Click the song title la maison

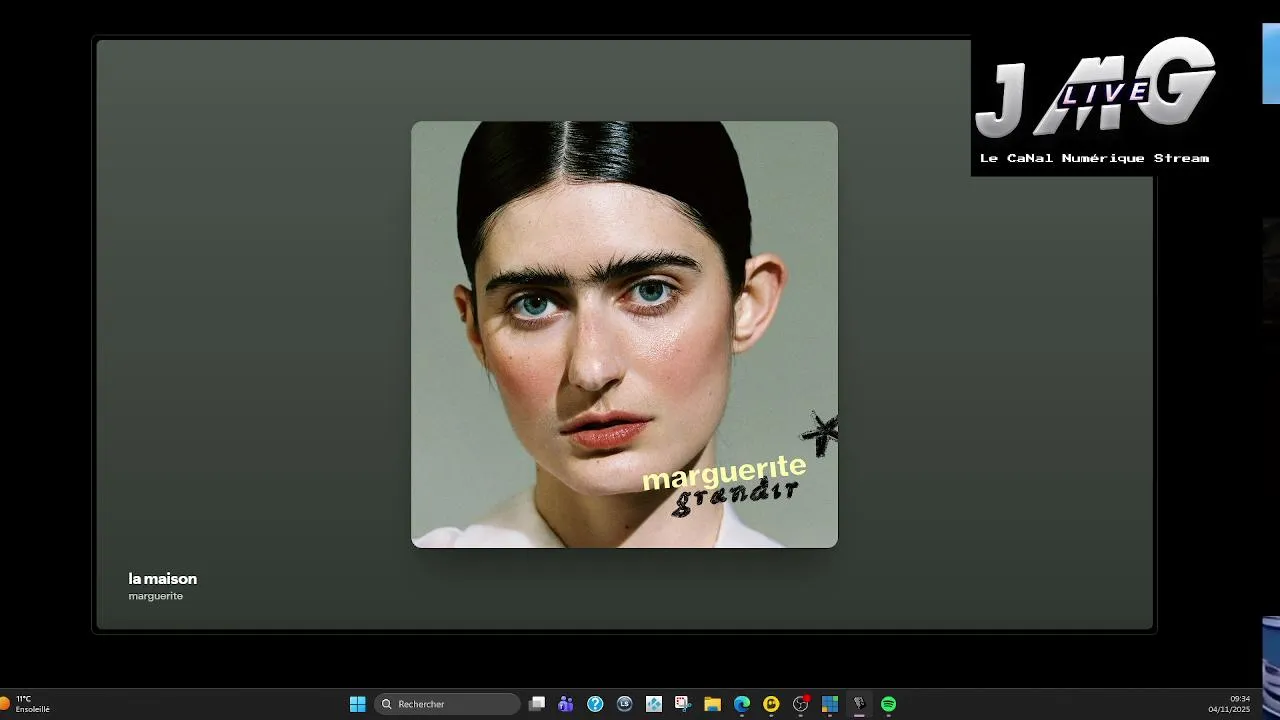pyautogui.click(x=163, y=579)
